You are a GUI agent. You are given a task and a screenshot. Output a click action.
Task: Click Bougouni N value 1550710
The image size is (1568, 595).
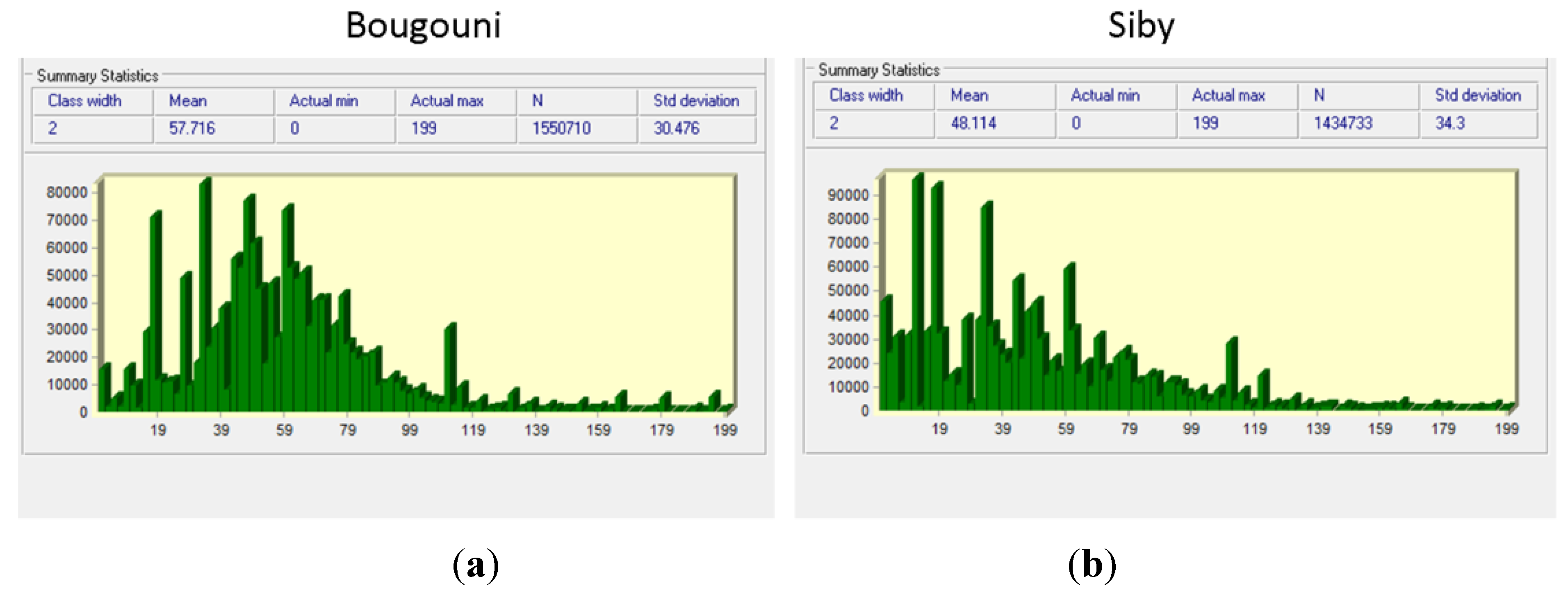(561, 128)
